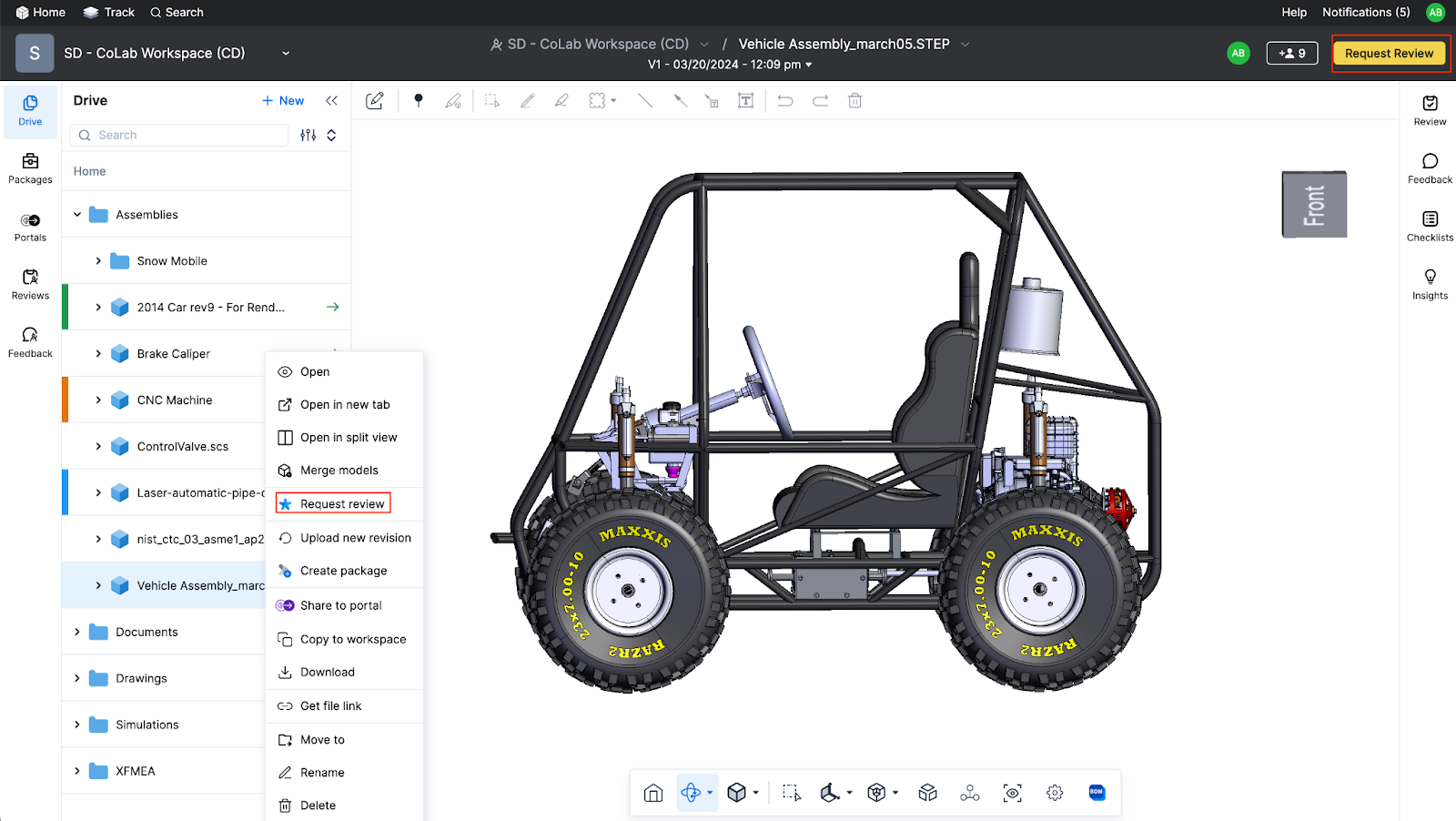Select the straight line tool

[645, 100]
